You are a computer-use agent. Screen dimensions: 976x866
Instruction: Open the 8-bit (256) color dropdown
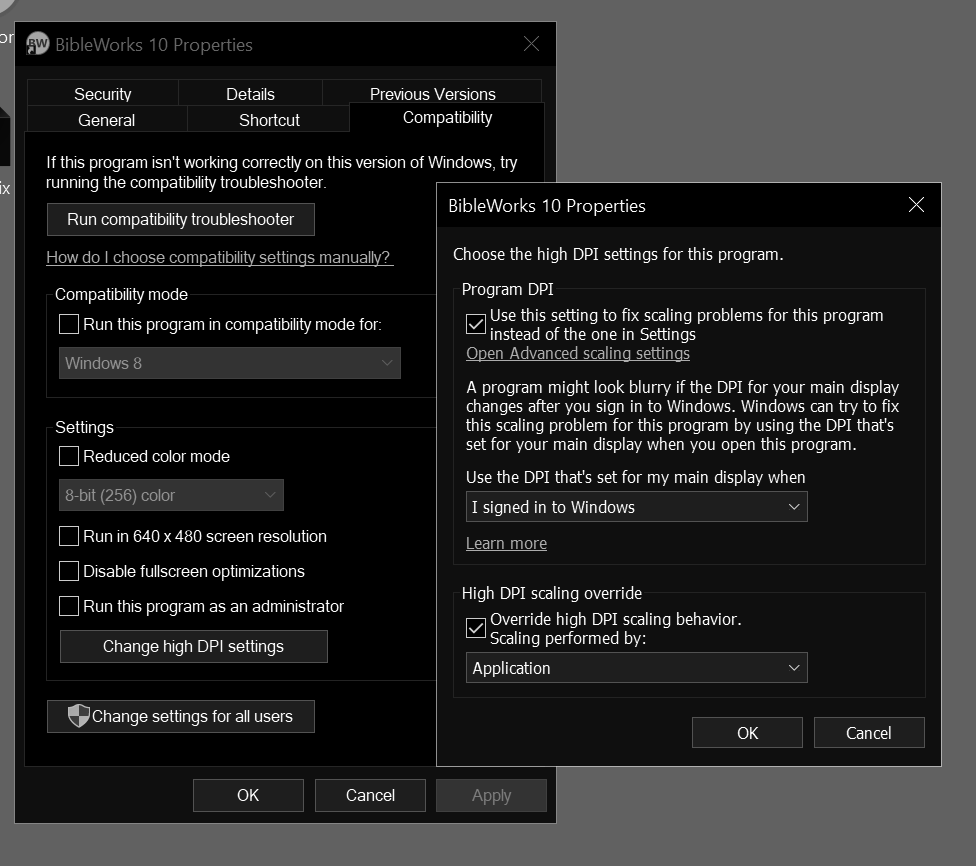click(x=170, y=494)
